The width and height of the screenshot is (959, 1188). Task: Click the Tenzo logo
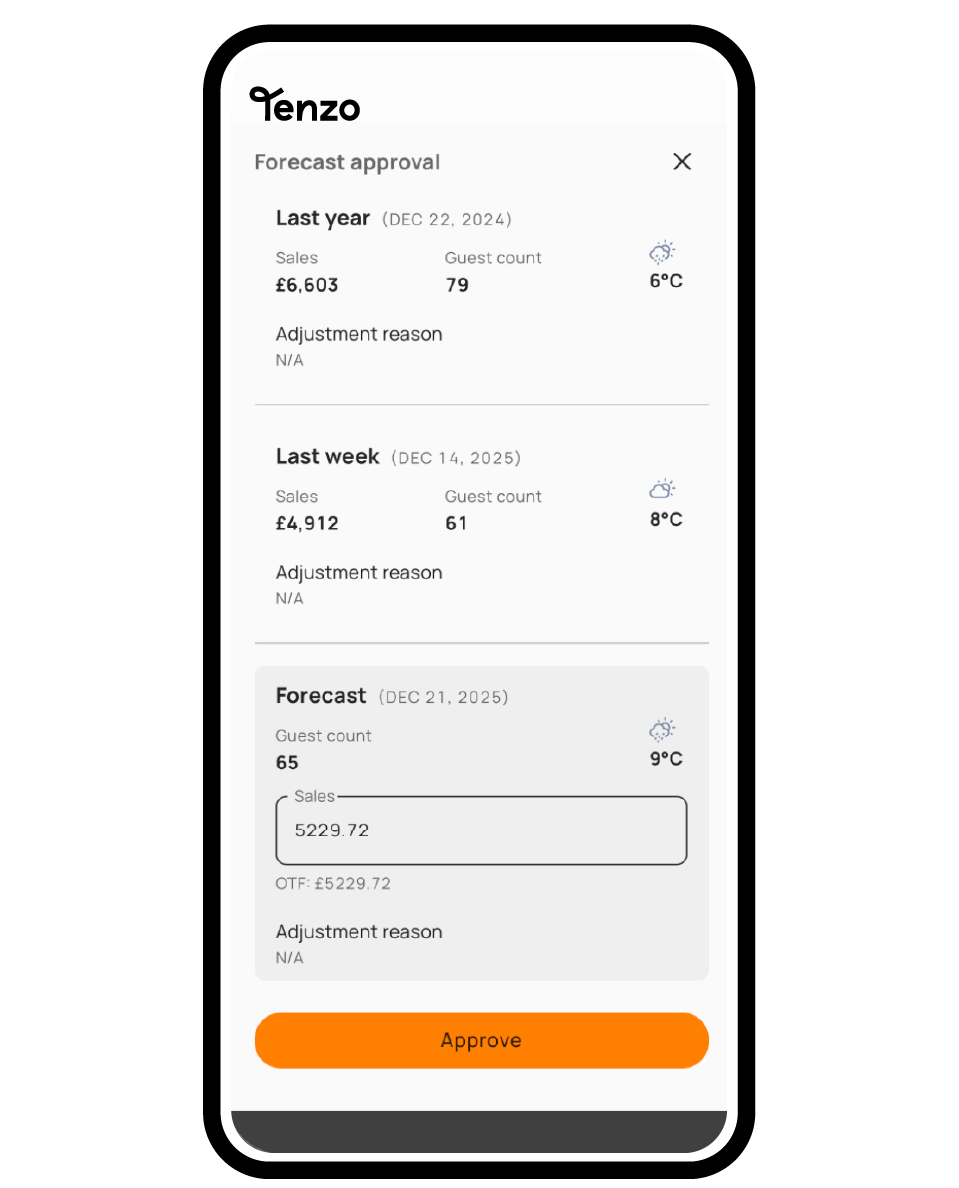click(x=304, y=104)
